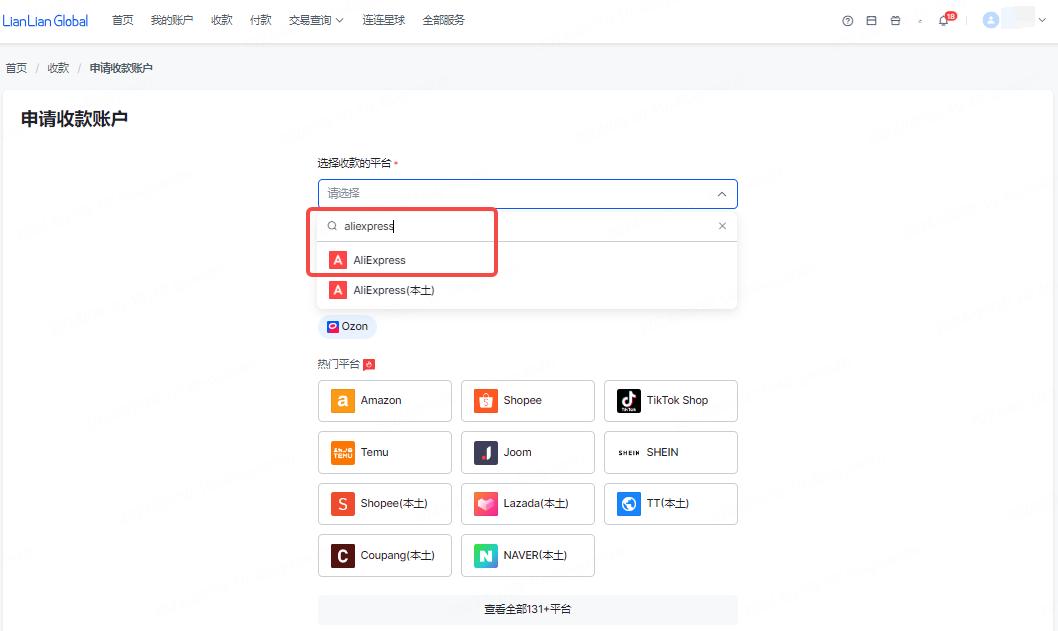1058x631 pixels.
Task: Click the 选择收款的平台 label
Action: click(x=354, y=163)
